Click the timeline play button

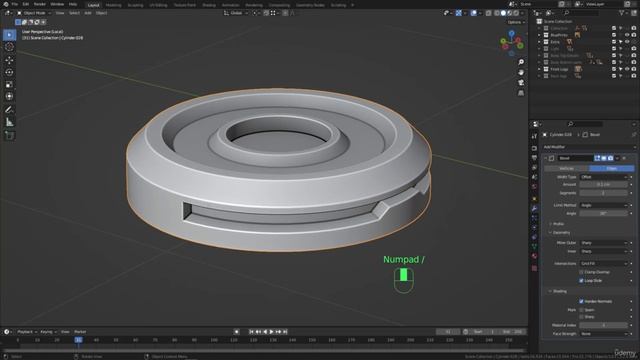(x=271, y=332)
